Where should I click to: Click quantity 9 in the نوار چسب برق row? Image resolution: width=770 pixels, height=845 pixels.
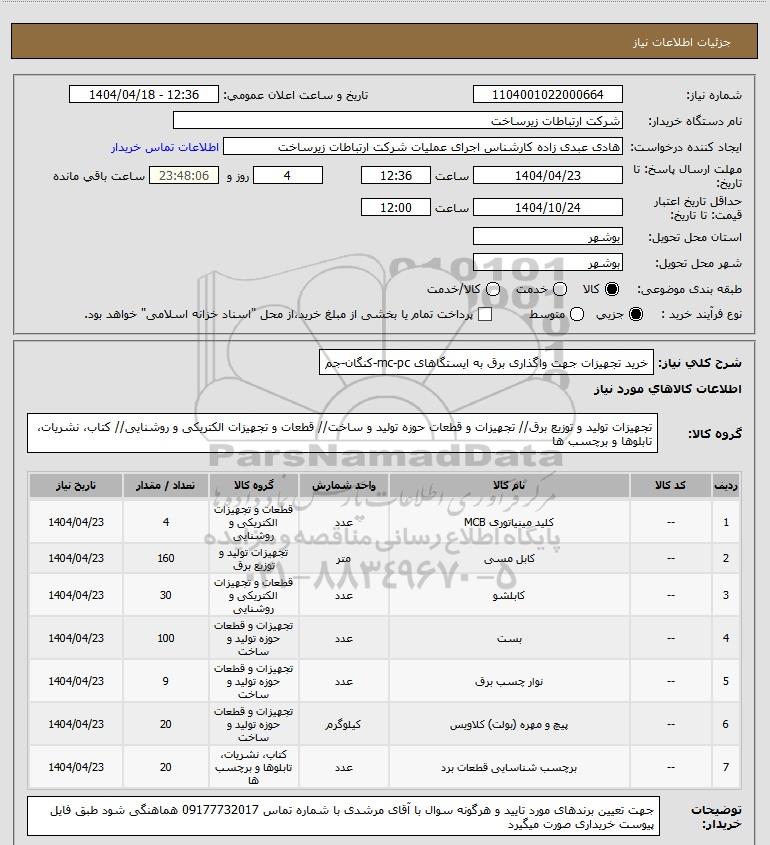click(x=165, y=681)
